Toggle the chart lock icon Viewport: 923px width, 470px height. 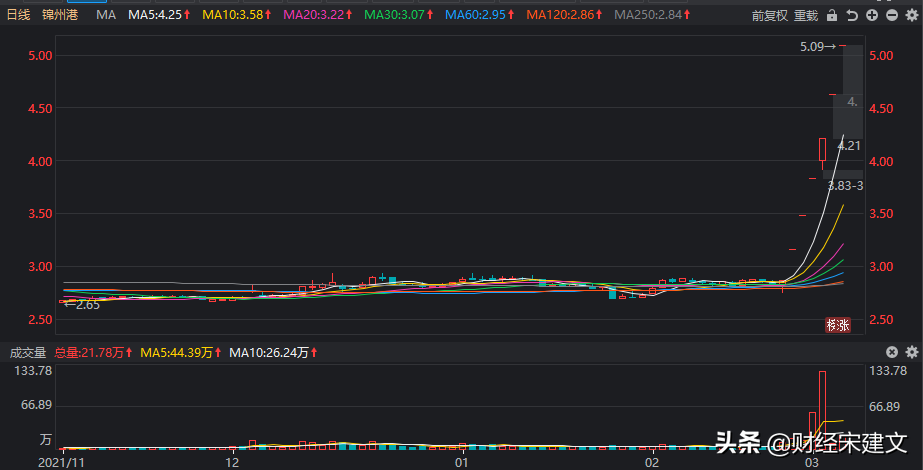[x=832, y=15]
